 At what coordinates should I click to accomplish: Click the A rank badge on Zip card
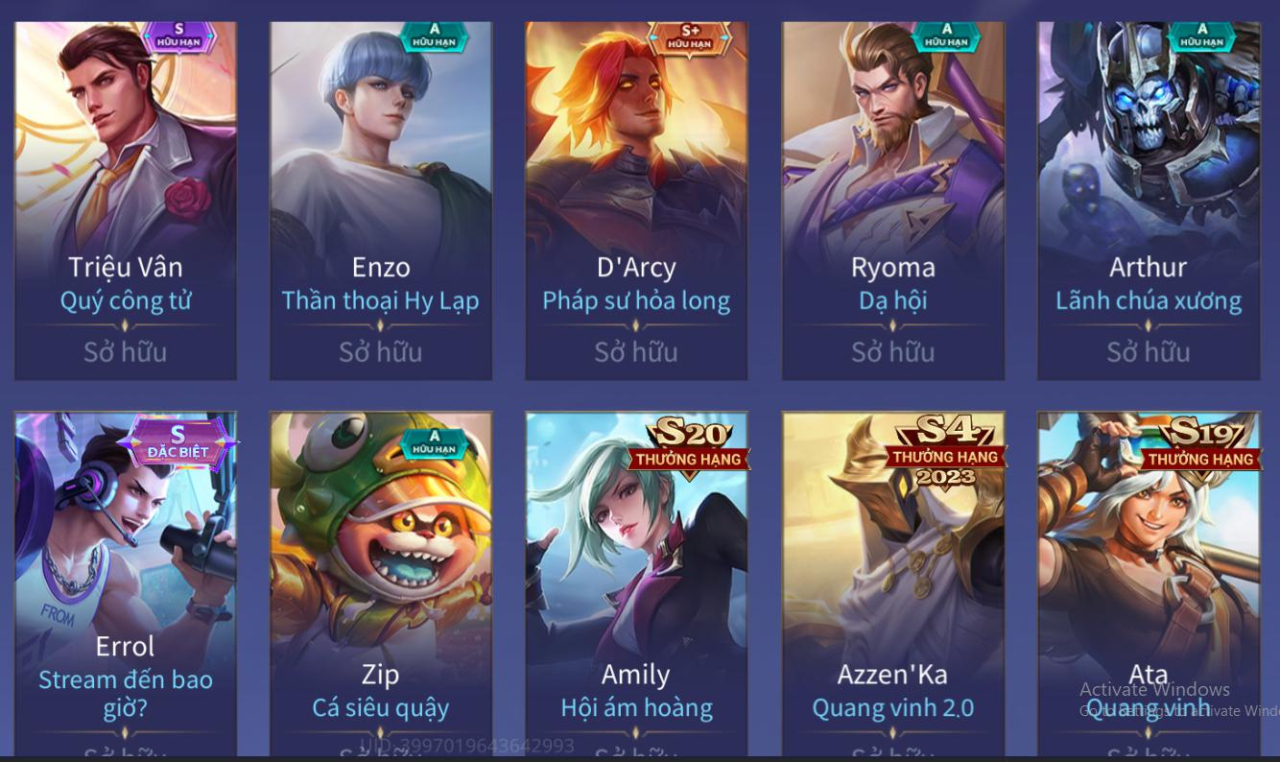coord(435,444)
